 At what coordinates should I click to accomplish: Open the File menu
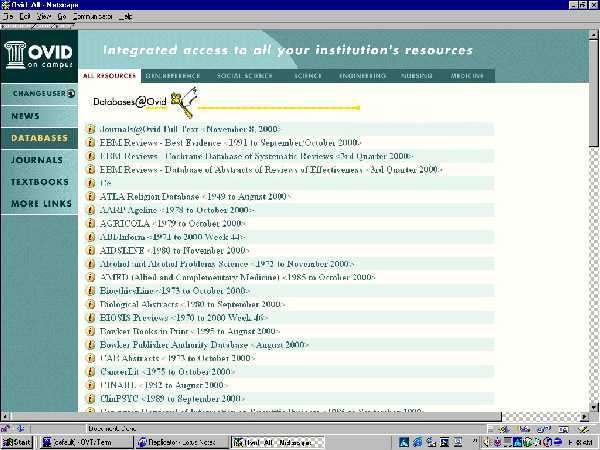[8, 16]
